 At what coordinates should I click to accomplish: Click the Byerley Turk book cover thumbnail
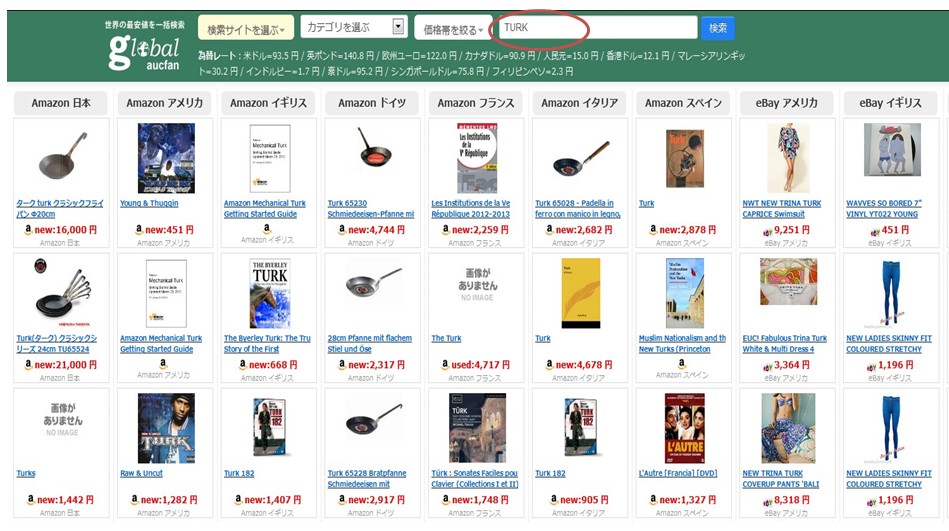[270, 294]
